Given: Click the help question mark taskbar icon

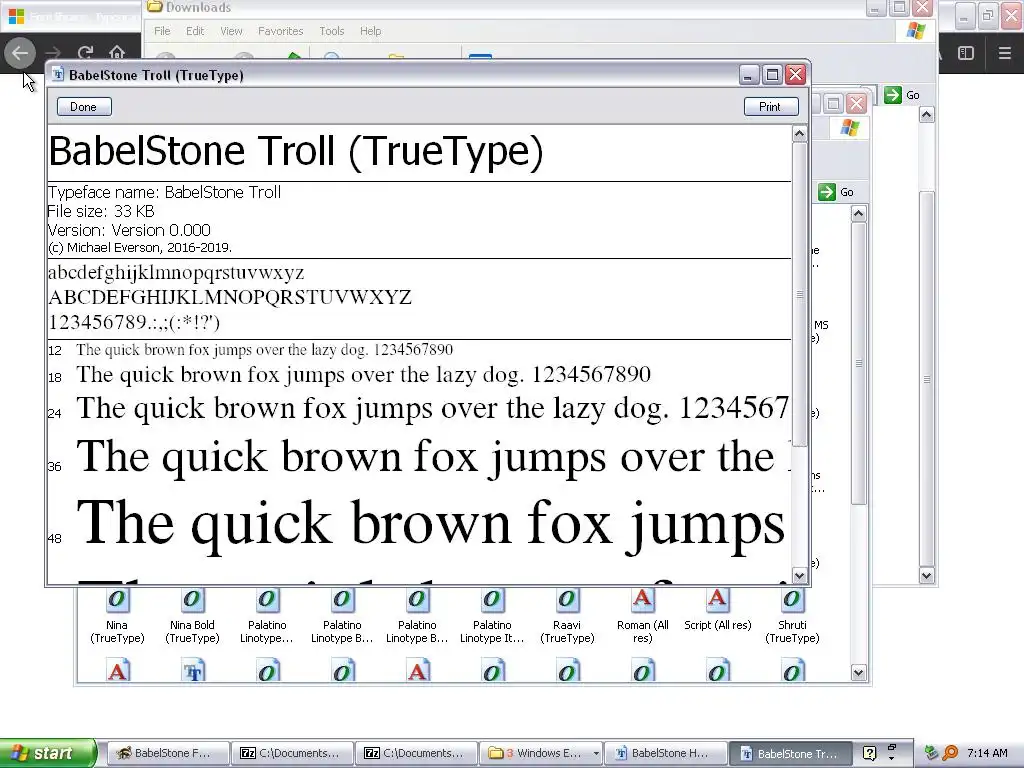Looking at the screenshot, I should coord(869,753).
